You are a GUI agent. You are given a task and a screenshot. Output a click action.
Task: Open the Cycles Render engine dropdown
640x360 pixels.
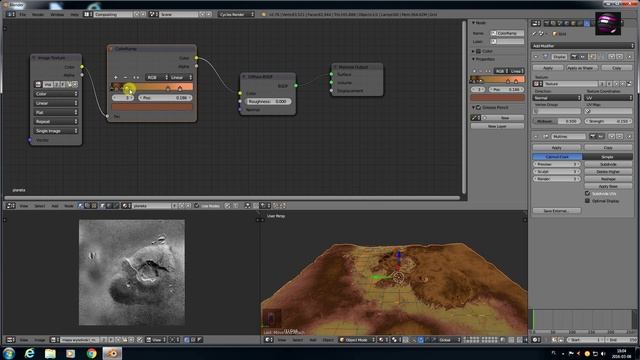(x=236, y=14)
